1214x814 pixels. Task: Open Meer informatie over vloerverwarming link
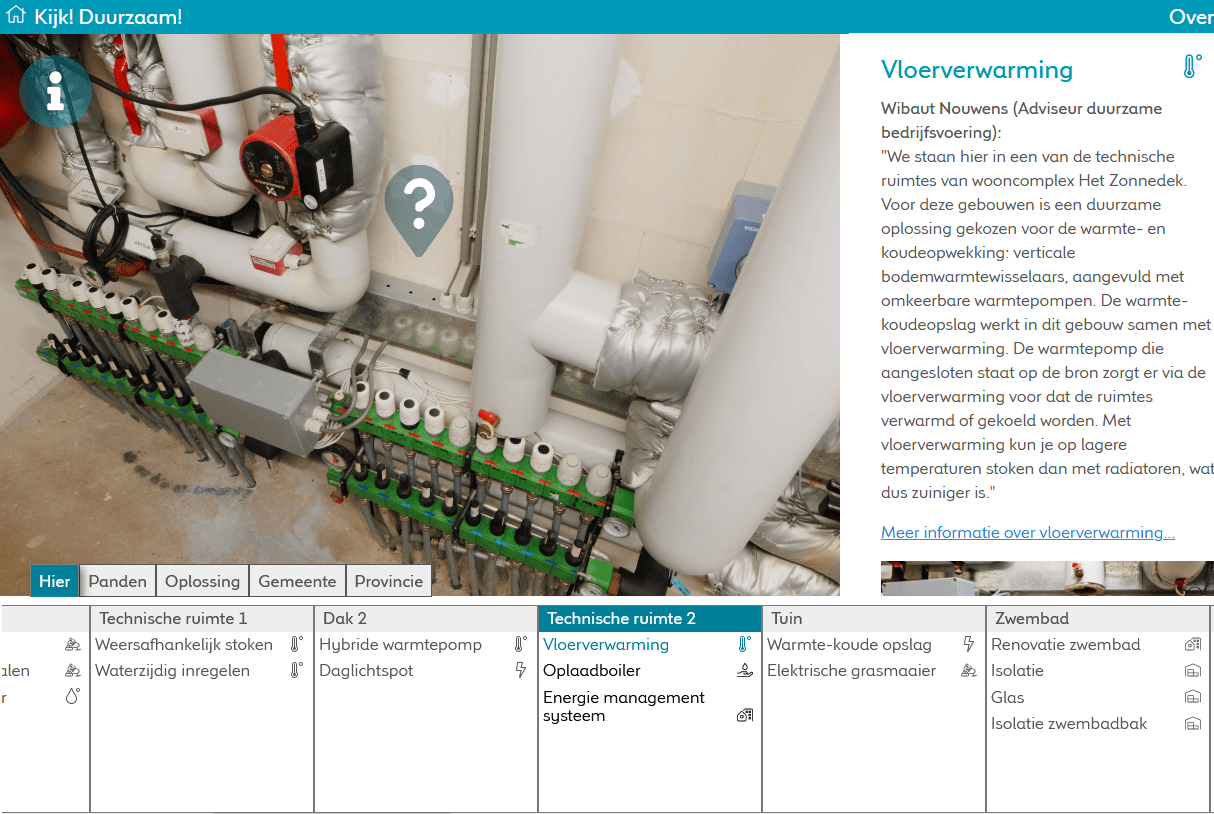(x=1027, y=533)
